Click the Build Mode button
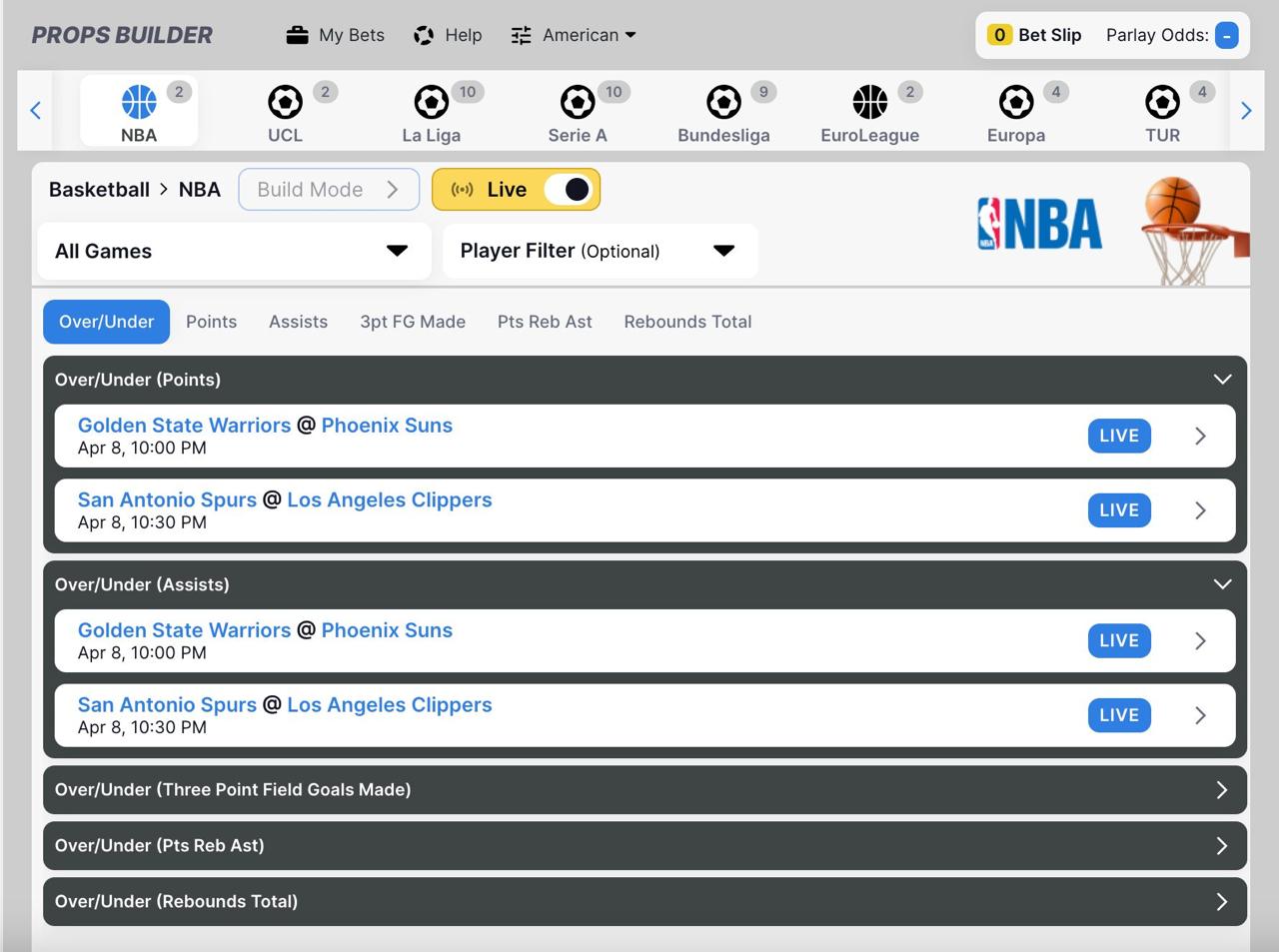 click(x=327, y=190)
